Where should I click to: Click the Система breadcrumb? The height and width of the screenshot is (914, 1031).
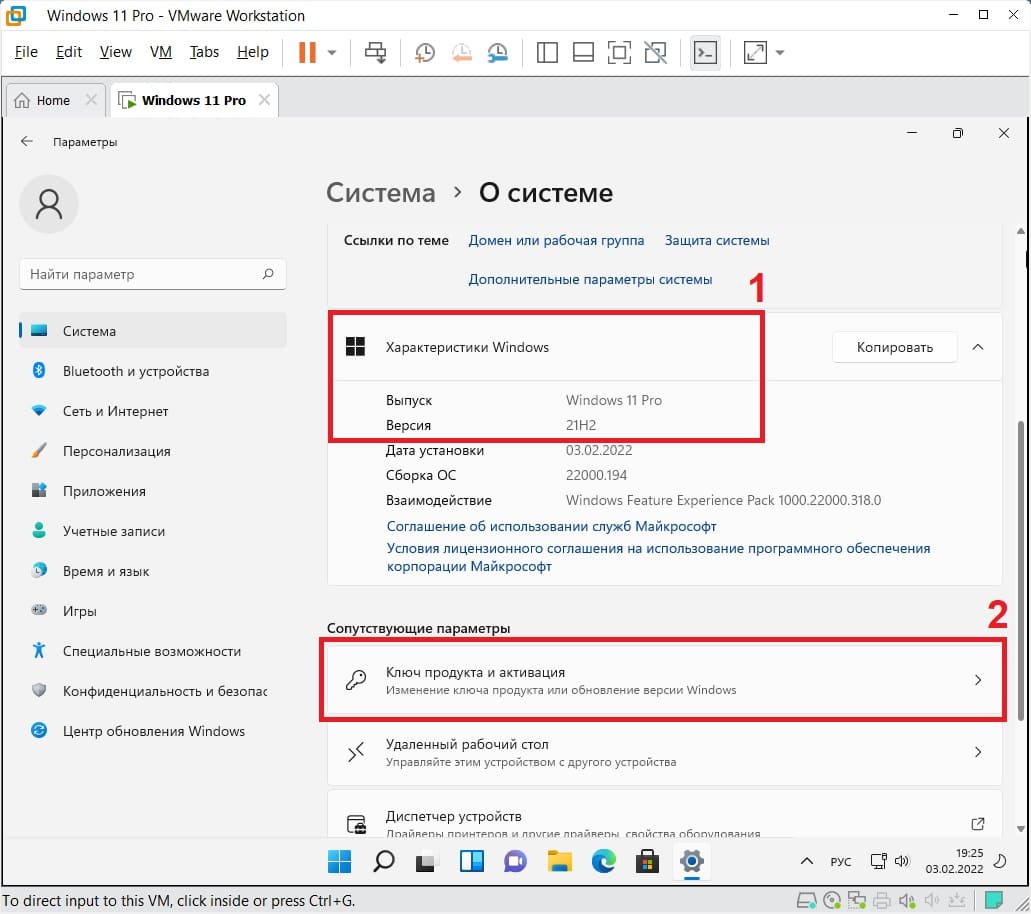[x=381, y=193]
